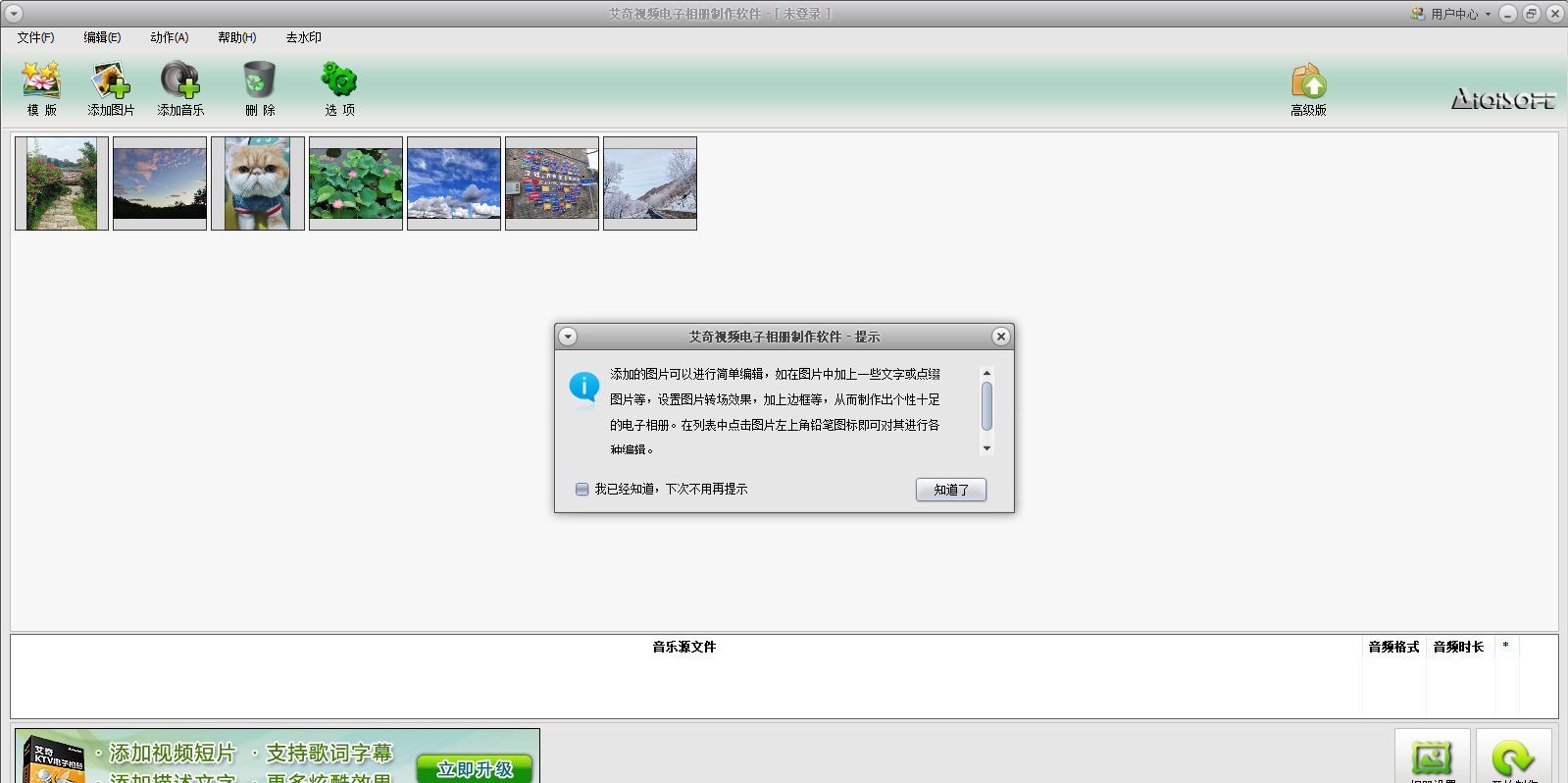Open the tip dialog's title-bar dropdown arrow
The width and height of the screenshot is (1568, 783).
[x=568, y=337]
